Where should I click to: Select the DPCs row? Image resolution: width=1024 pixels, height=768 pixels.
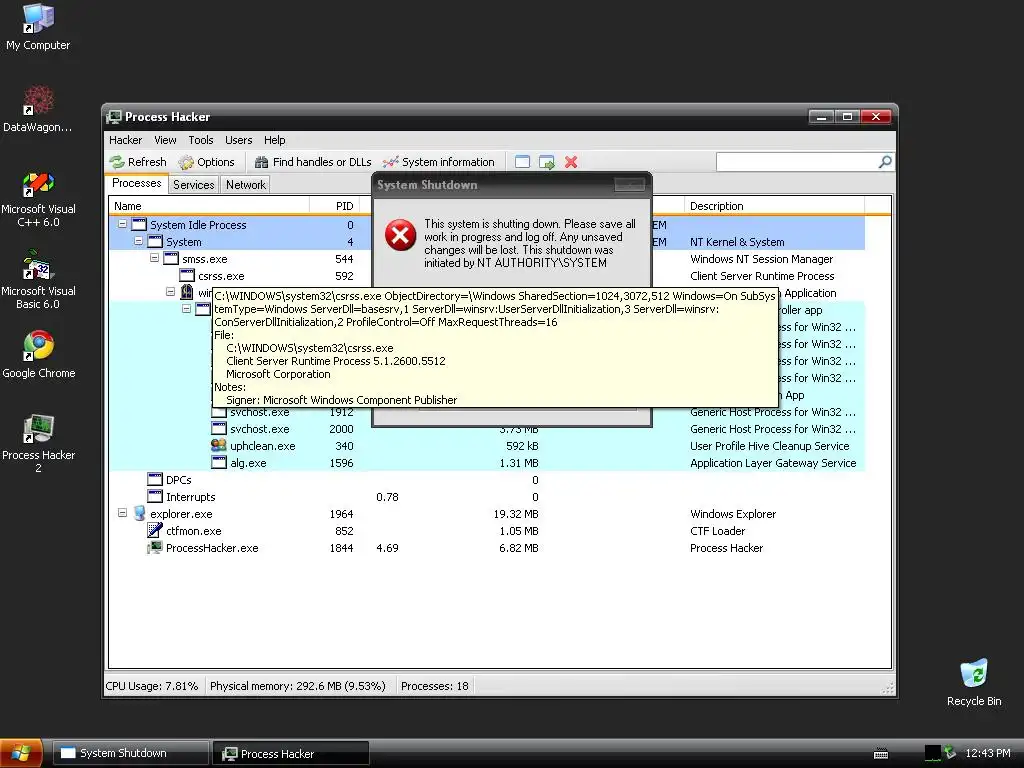pos(487,479)
